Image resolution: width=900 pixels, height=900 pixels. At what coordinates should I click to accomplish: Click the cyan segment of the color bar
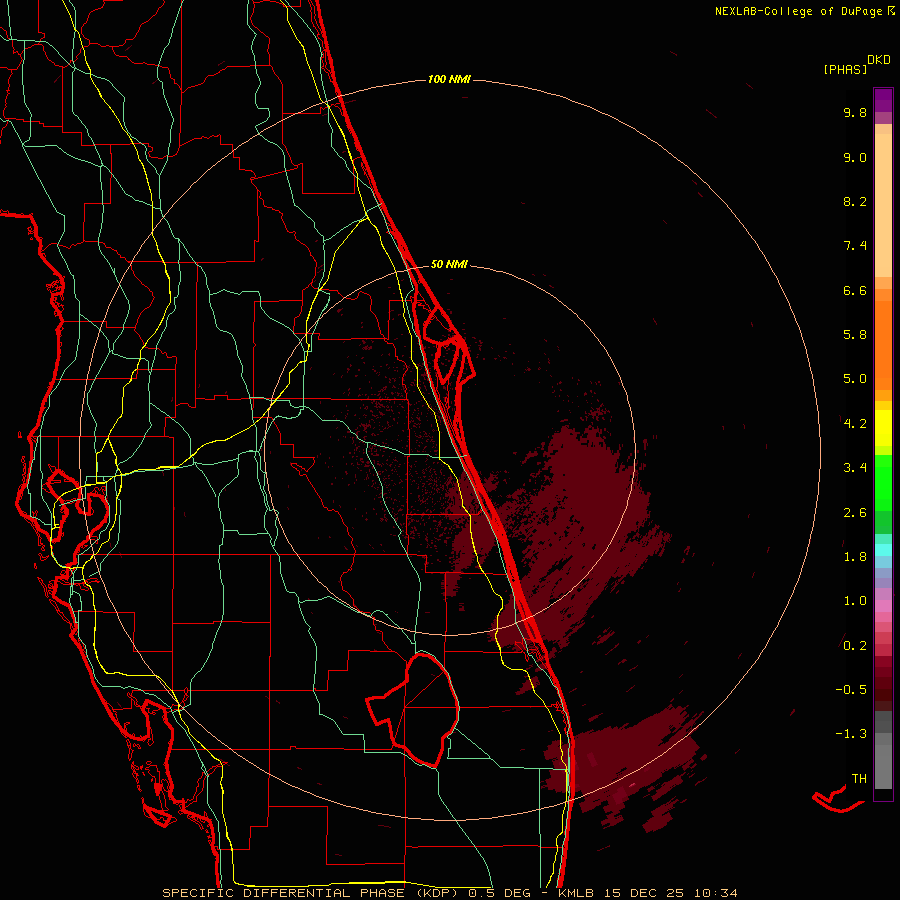883,549
